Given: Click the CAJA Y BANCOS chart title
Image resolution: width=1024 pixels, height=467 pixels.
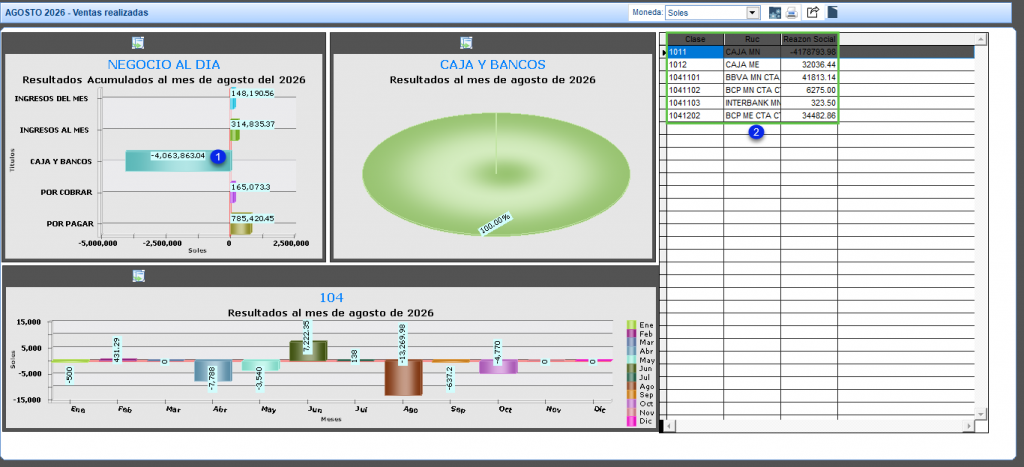Looking at the screenshot, I should pos(493,65).
